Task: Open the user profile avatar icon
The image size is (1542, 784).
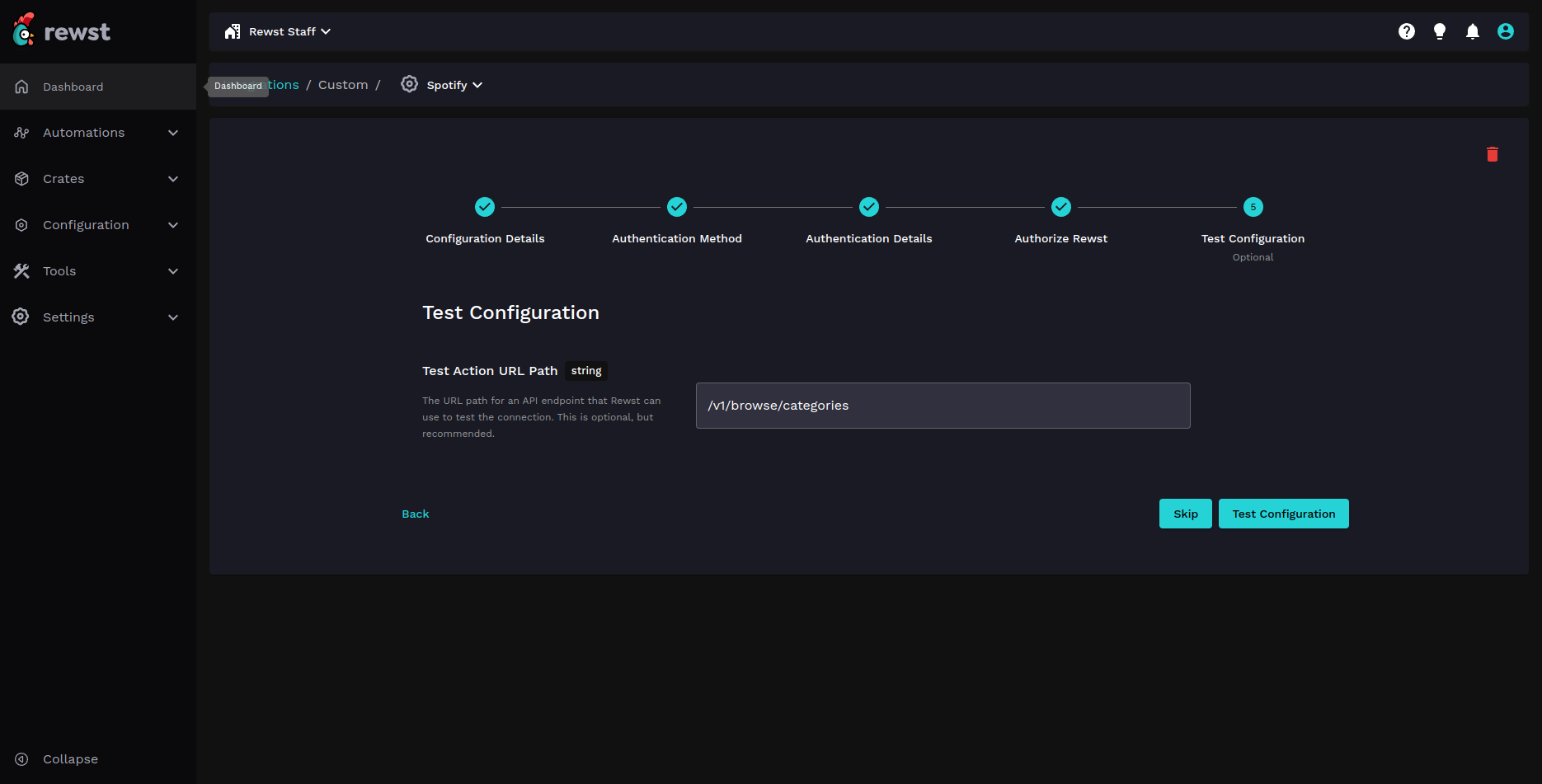Action: click(1505, 31)
